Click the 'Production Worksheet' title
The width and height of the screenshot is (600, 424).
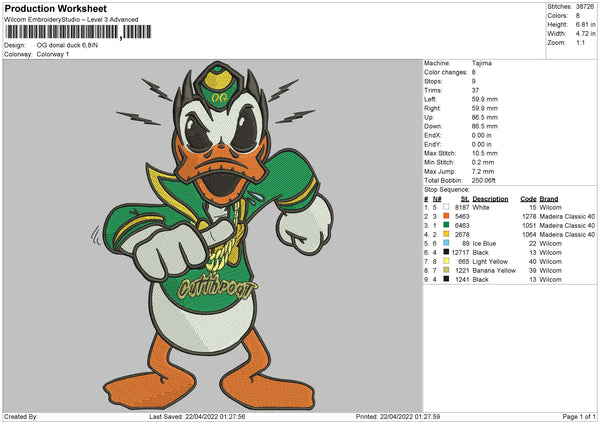(x=56, y=8)
